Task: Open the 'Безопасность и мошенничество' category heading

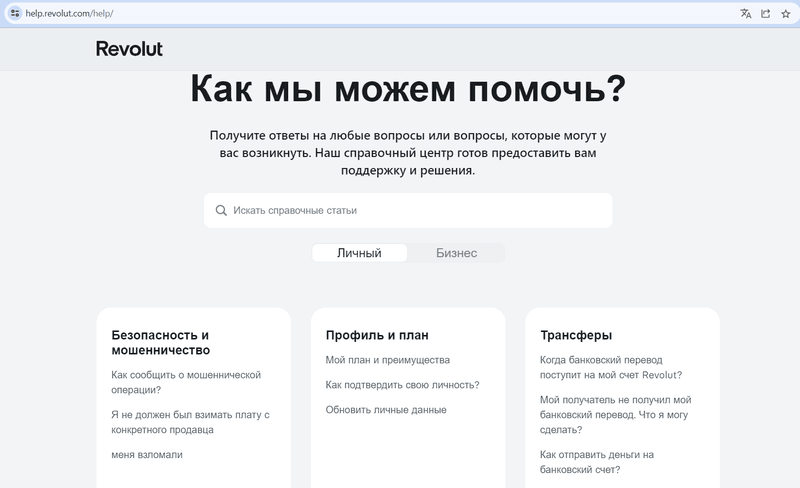Action: 161,343
